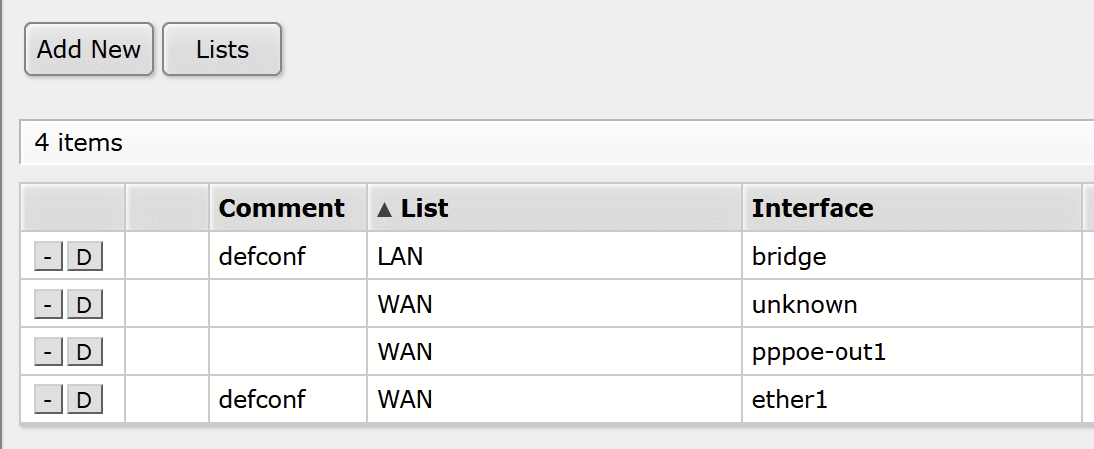Viewport: 1094px width, 449px height.
Task: Open the Lists button
Action: pyautogui.click(x=222, y=50)
